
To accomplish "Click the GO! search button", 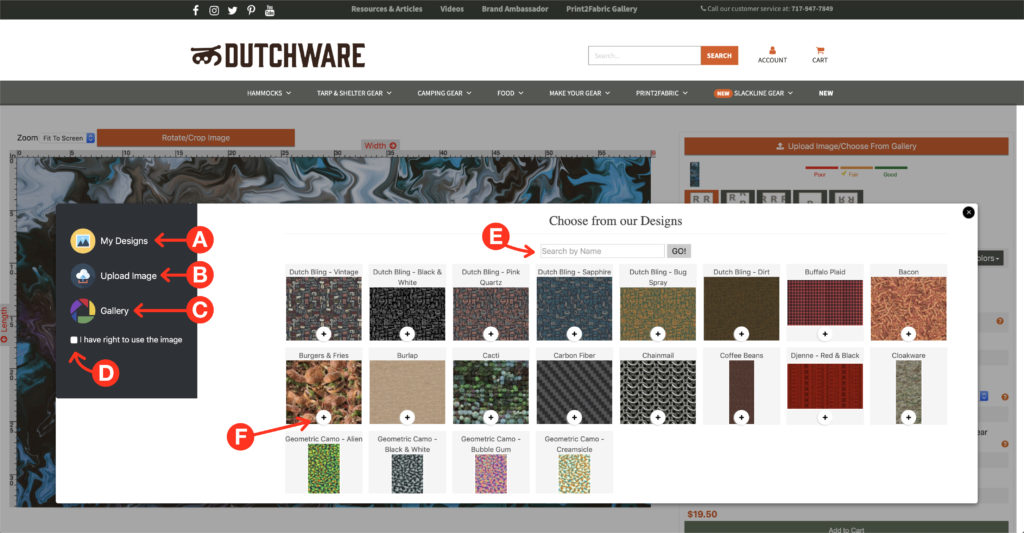I will coord(679,251).
